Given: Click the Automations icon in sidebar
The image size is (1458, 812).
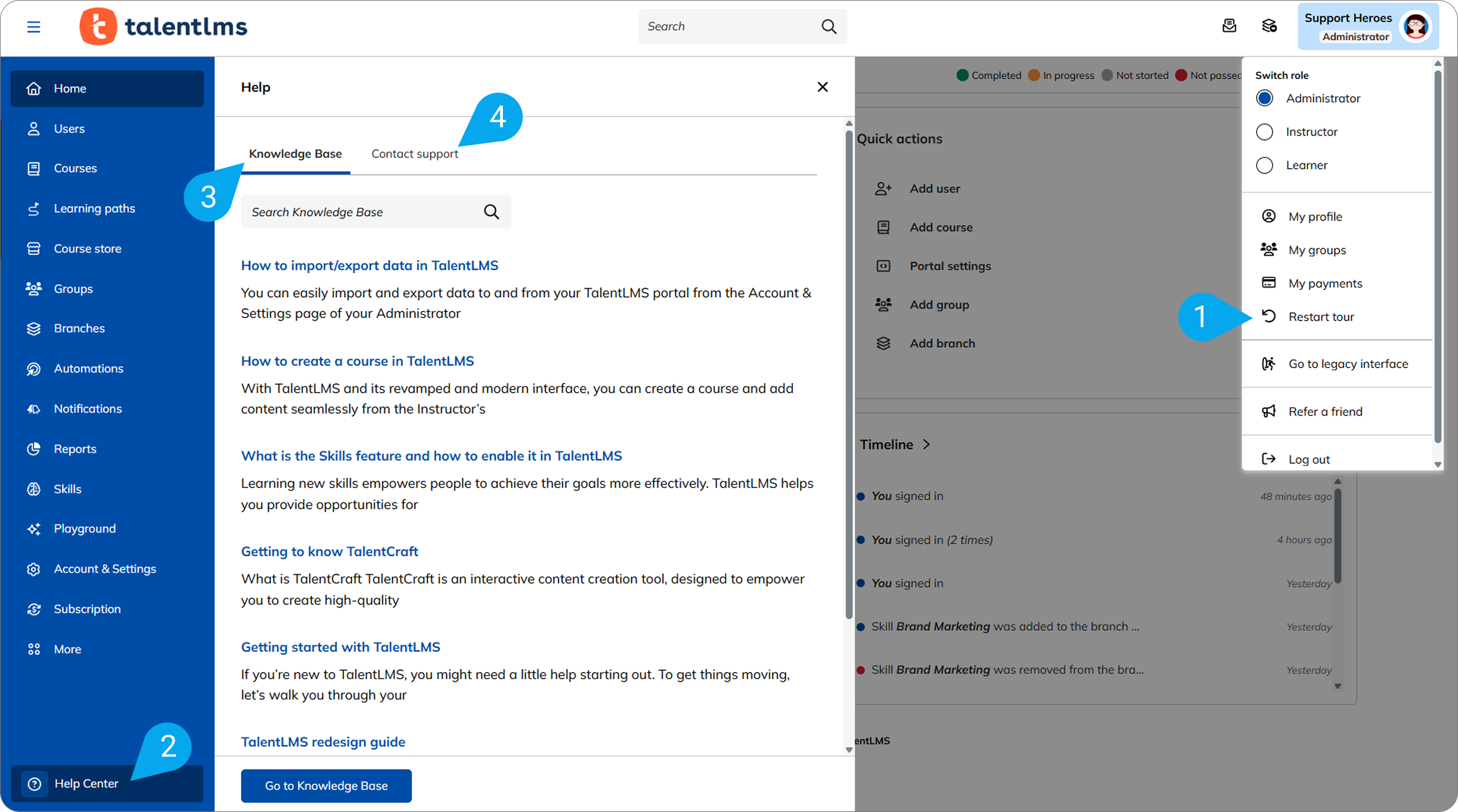Looking at the screenshot, I should [x=34, y=369].
